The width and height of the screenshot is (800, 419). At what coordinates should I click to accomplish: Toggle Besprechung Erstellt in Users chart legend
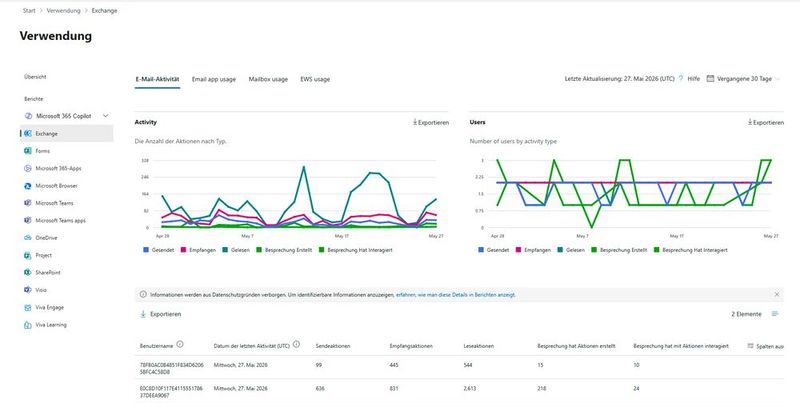619,250
